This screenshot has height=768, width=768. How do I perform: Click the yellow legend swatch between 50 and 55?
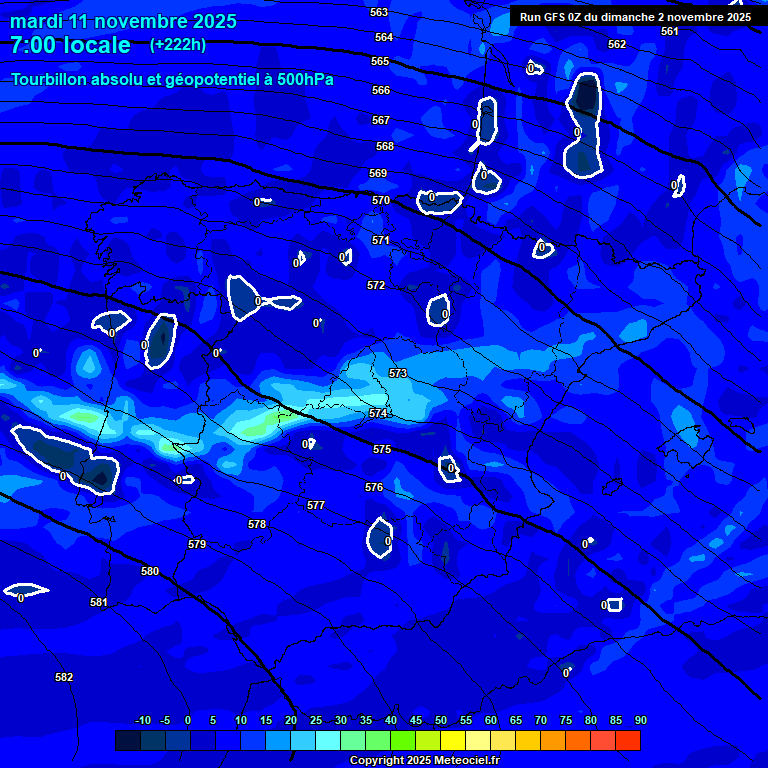453,741
